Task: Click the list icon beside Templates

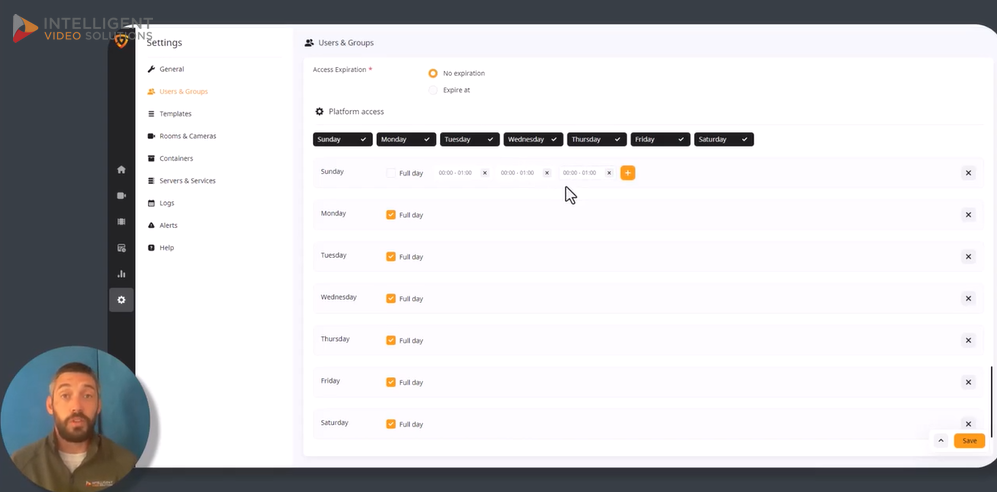Action: tap(151, 114)
